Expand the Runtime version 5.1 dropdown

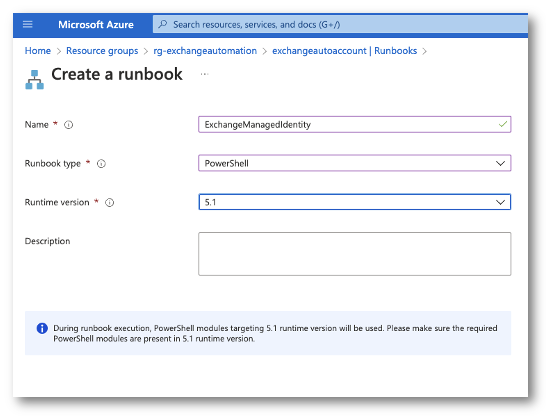click(354, 202)
